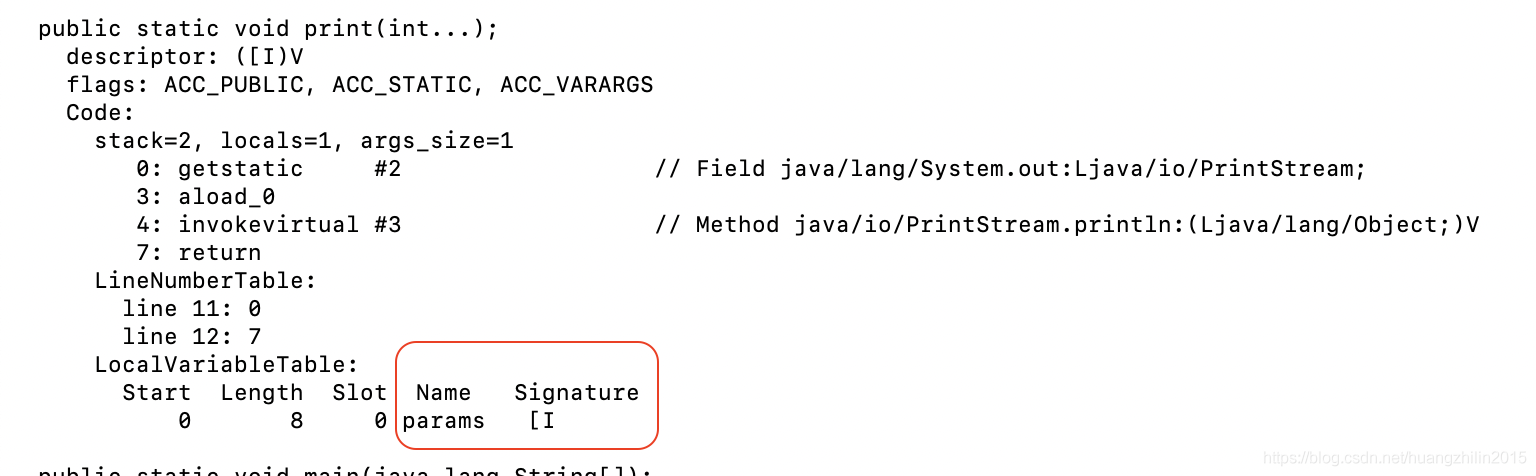Click the params variable name
Image resolution: width=1536 pixels, height=476 pixels.
click(x=443, y=421)
